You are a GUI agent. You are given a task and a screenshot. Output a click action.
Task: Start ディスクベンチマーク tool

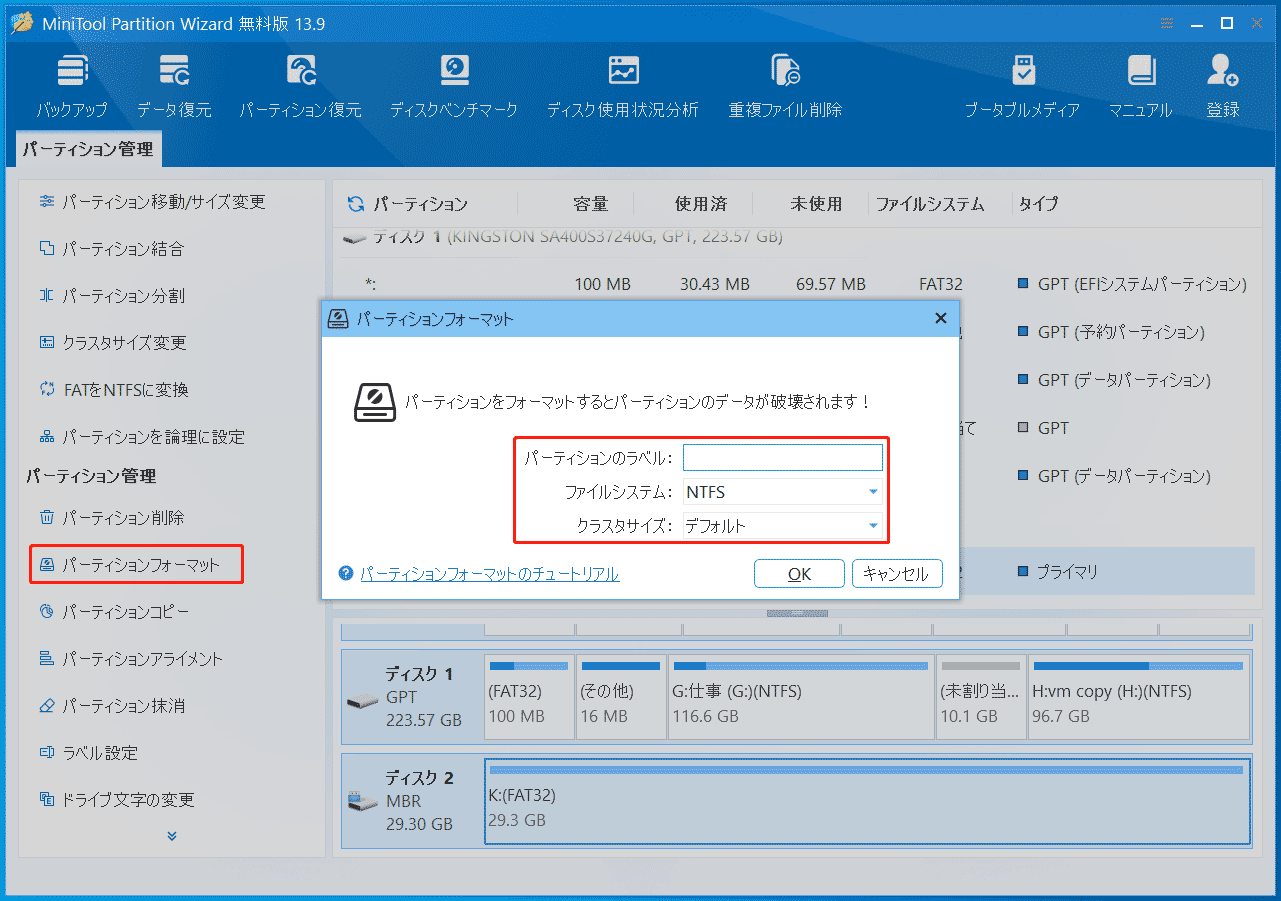[454, 87]
